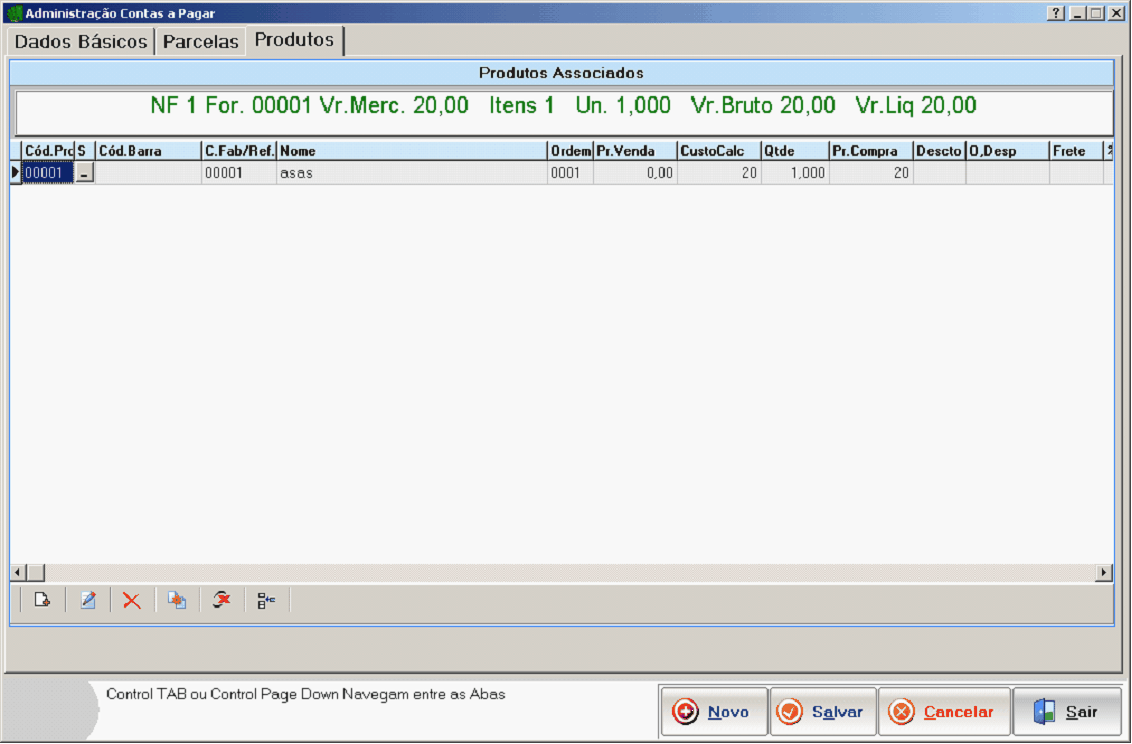Click the refresh icon with red X
Screen dimensions: 1132x744
point(222,601)
